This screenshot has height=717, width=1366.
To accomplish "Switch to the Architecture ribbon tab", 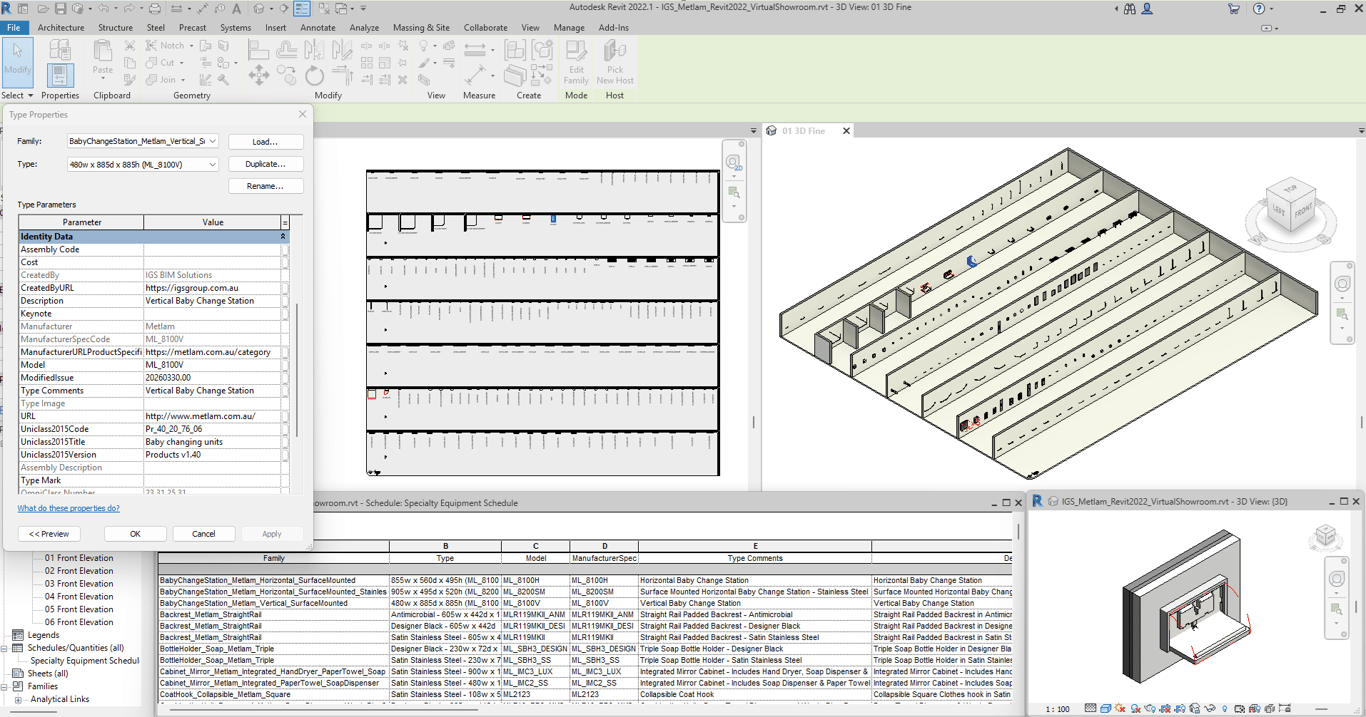I will [61, 28].
